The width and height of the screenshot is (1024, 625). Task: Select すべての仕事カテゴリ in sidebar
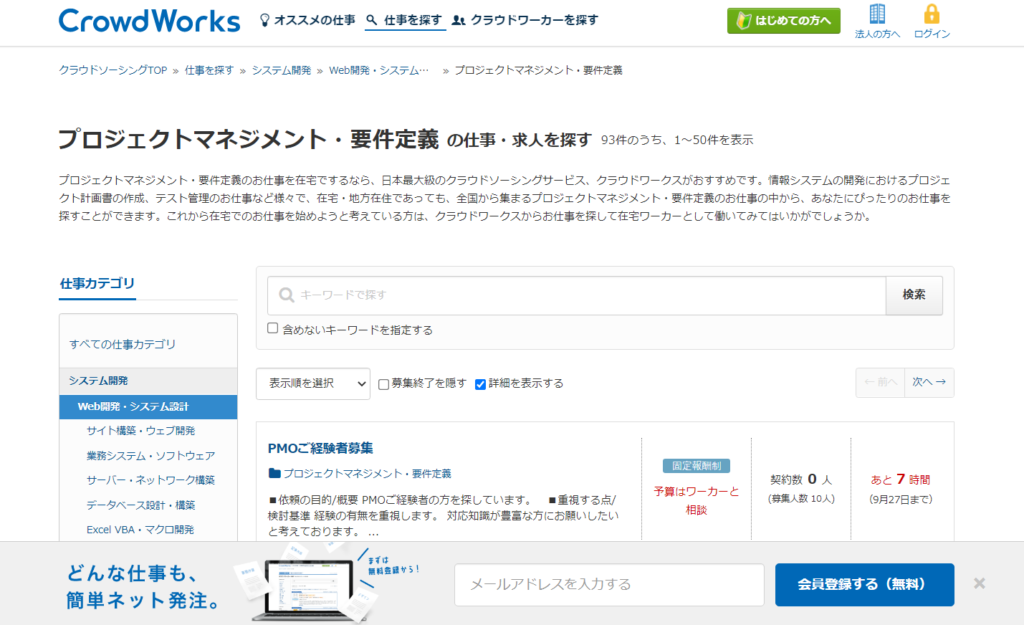122,344
